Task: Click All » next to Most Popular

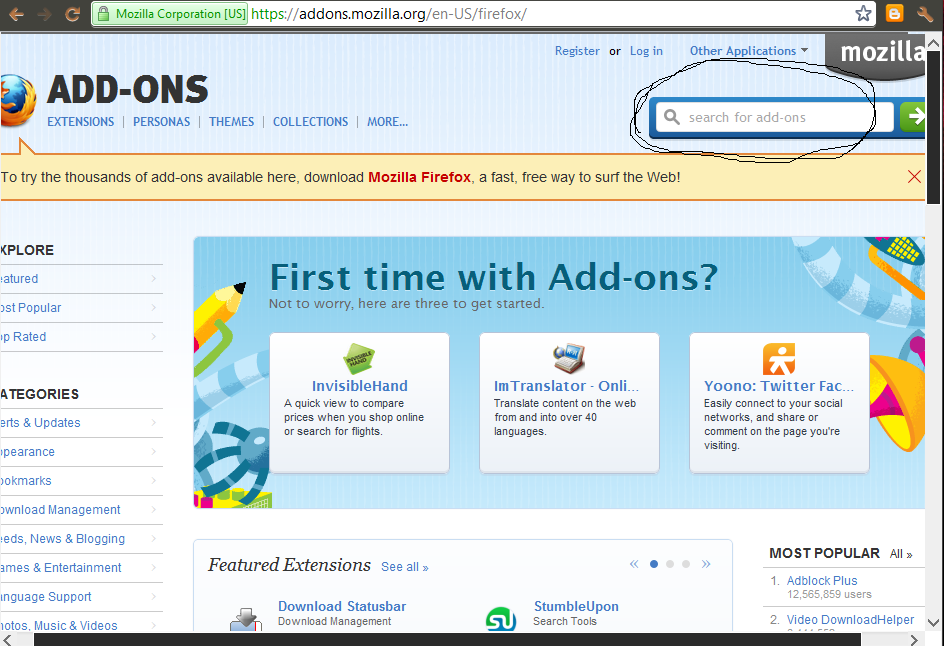Action: tap(901, 554)
